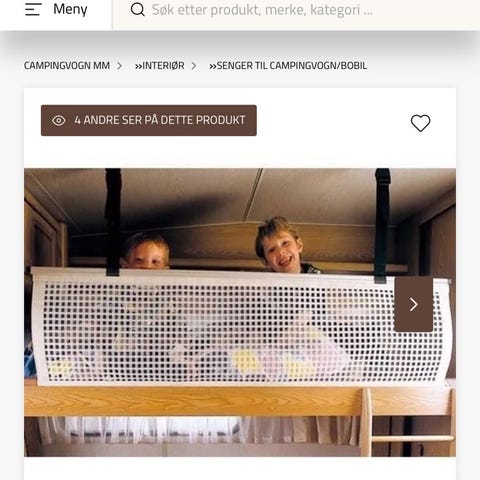This screenshot has width=480, height=480.
Task: Click the left black strap in photo
Action: tap(113, 222)
